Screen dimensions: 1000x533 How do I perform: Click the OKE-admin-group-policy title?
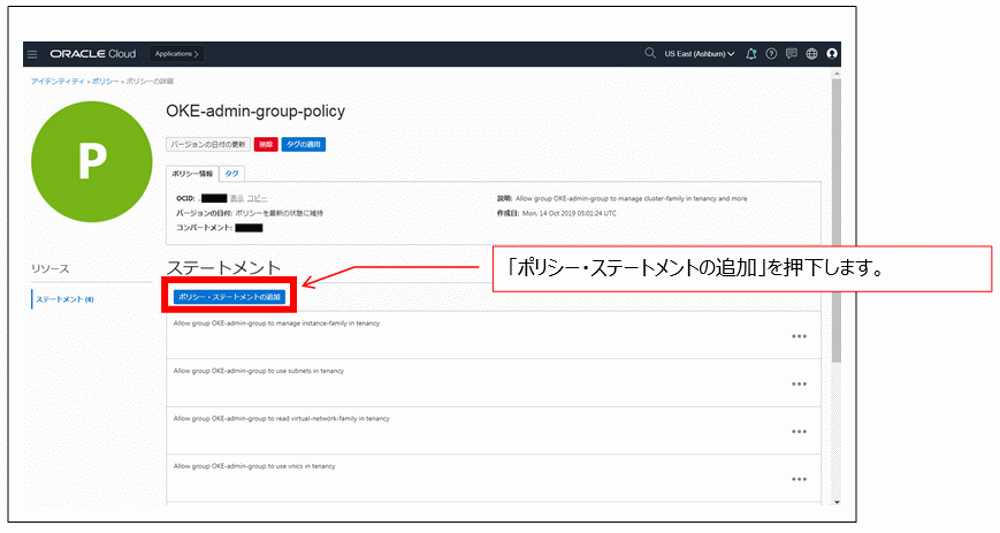pyautogui.click(x=256, y=111)
